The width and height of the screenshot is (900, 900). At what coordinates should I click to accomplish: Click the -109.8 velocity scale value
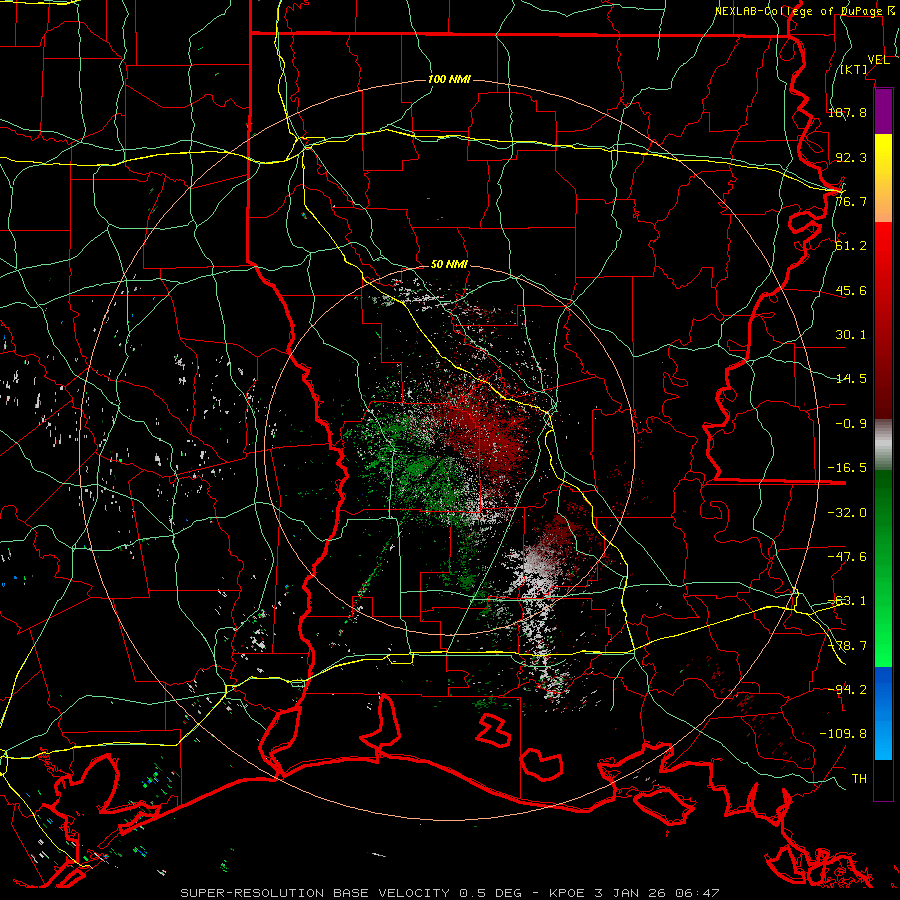[843, 734]
